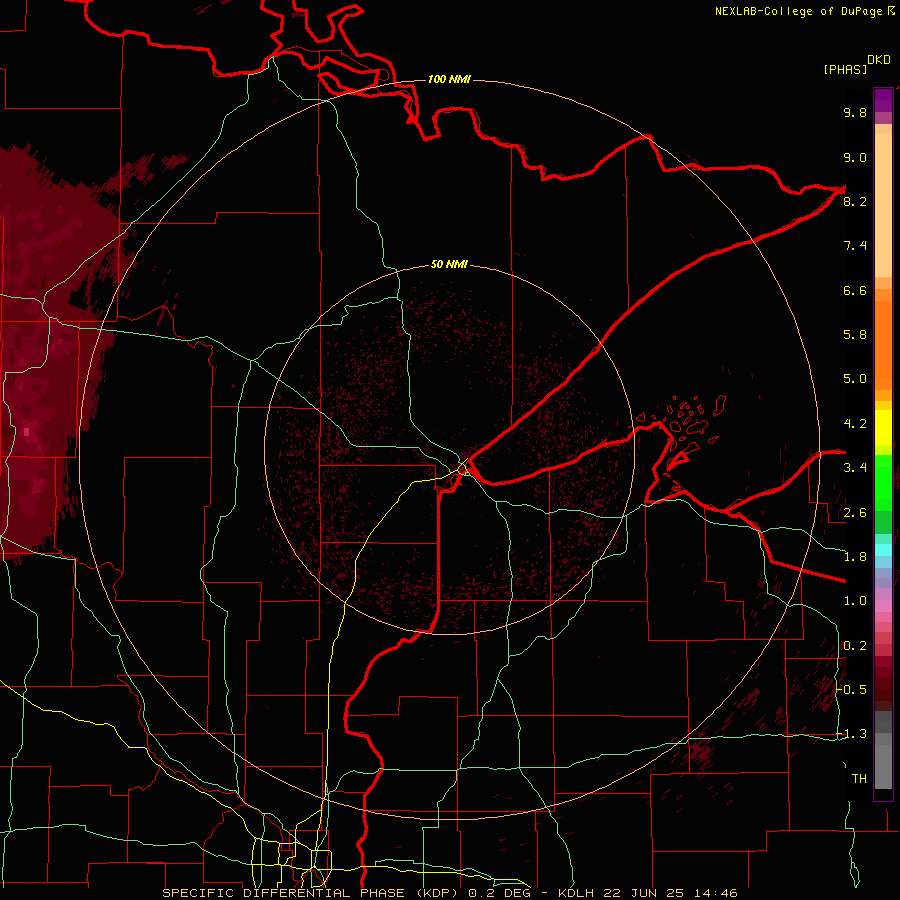The height and width of the screenshot is (900, 900).
Task: Pick the purple swatch at the top of the color bar
Action: [883, 100]
